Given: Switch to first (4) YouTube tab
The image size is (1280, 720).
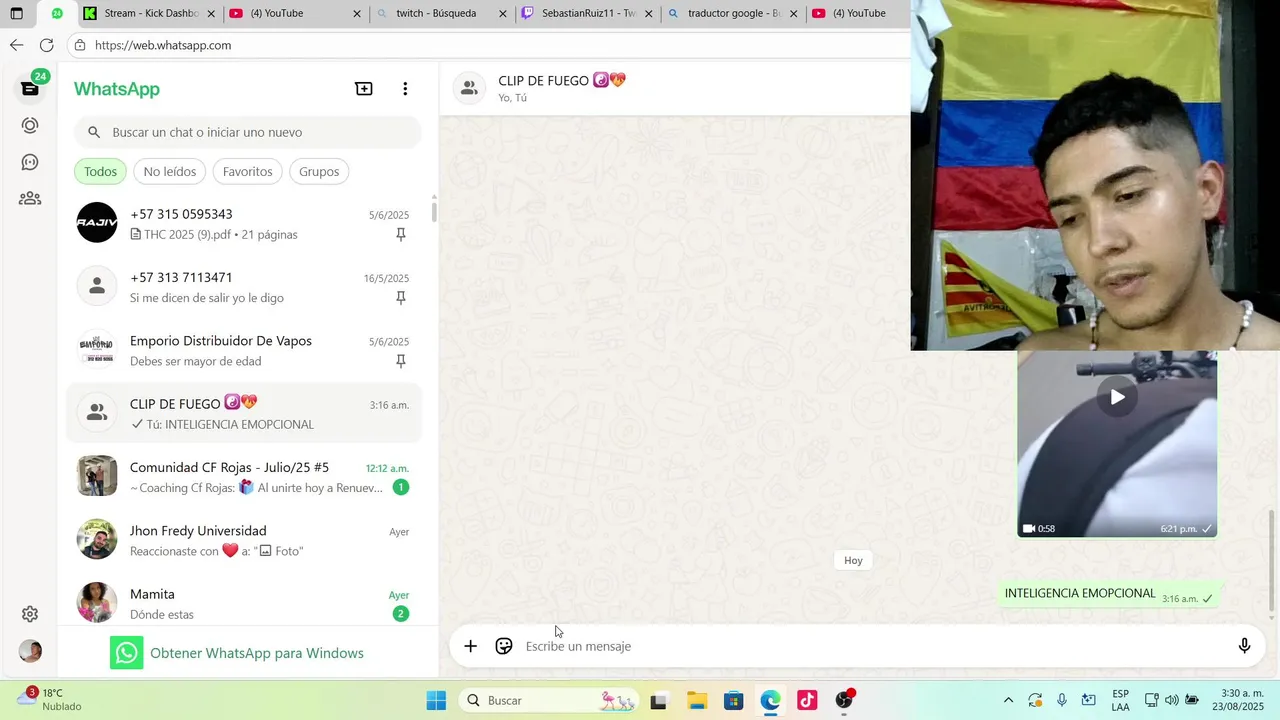Looking at the screenshot, I should 294,14.
